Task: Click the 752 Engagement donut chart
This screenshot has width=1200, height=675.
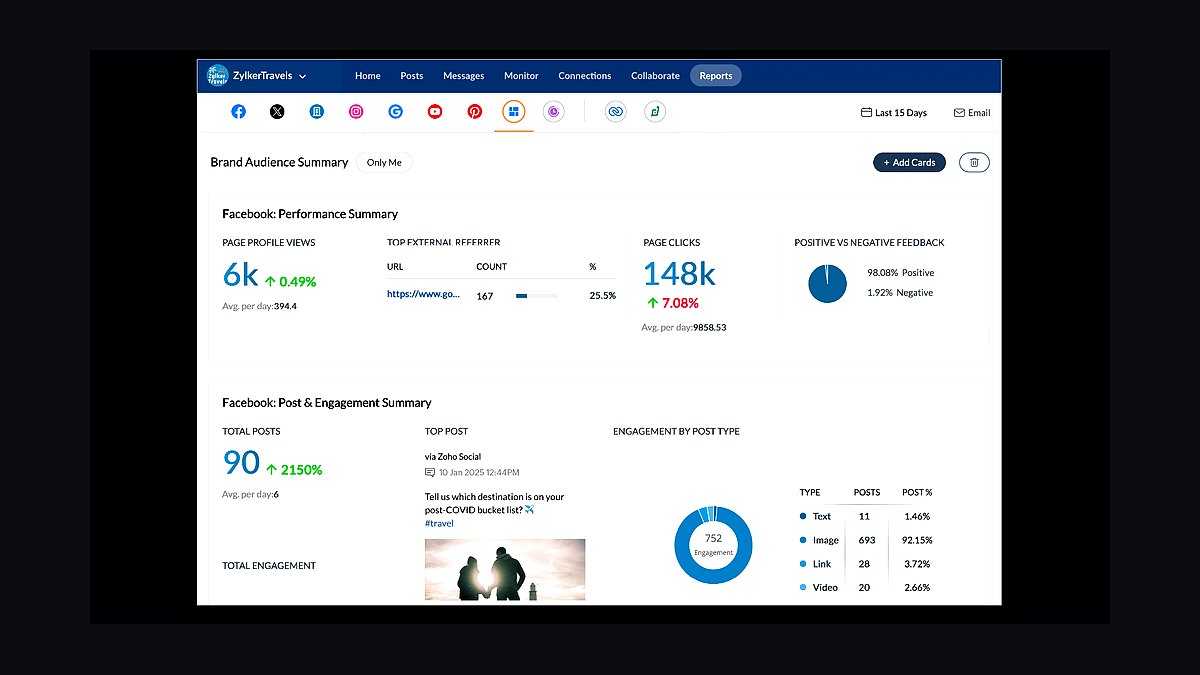Action: pyautogui.click(x=713, y=544)
